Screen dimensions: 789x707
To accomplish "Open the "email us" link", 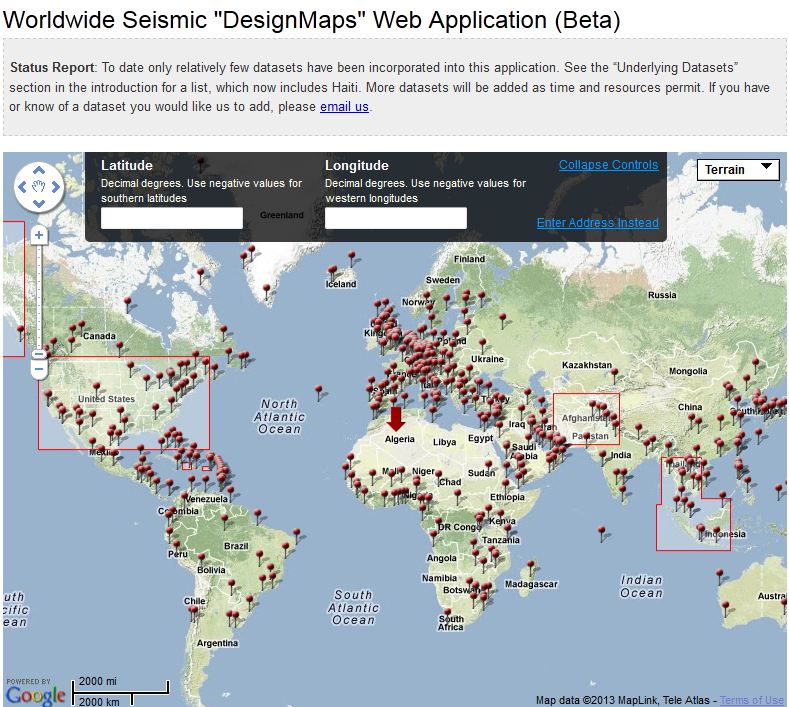I will pos(344,106).
